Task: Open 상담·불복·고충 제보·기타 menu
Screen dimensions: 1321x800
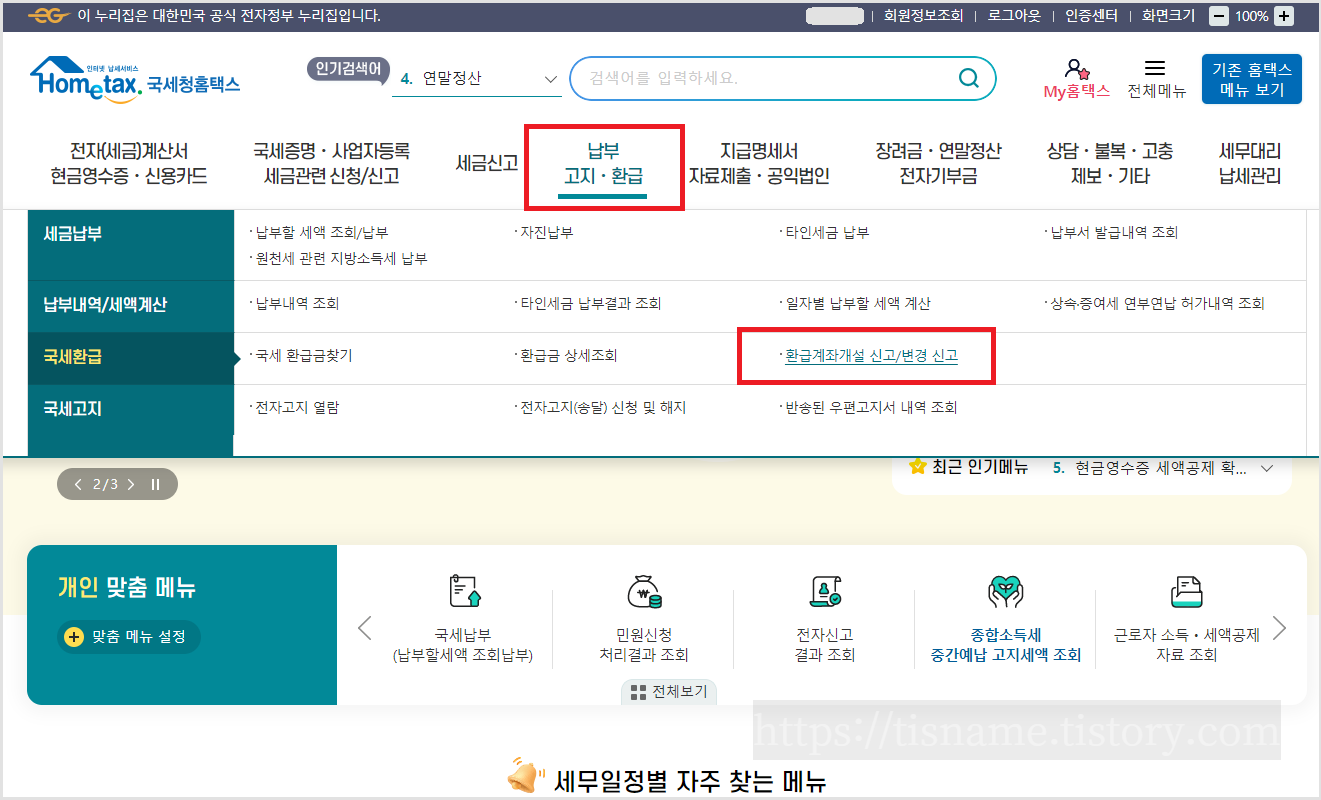Action: [x=1110, y=164]
